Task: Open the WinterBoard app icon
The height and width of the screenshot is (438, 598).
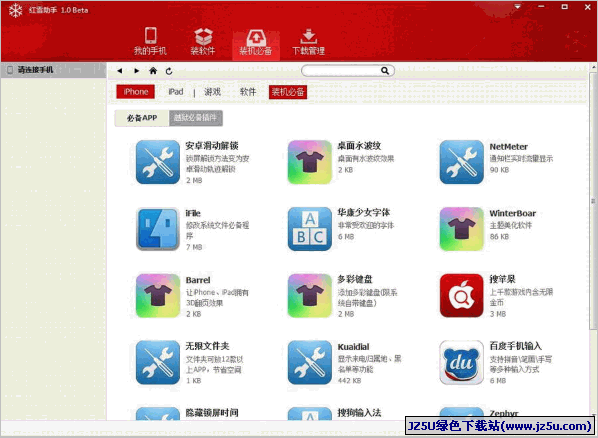Action: [x=461, y=229]
